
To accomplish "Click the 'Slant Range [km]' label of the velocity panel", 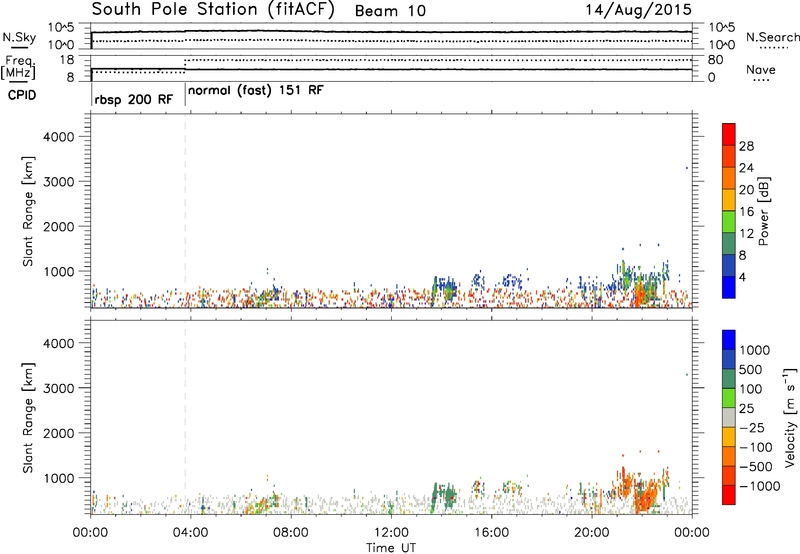I will [28, 418].
